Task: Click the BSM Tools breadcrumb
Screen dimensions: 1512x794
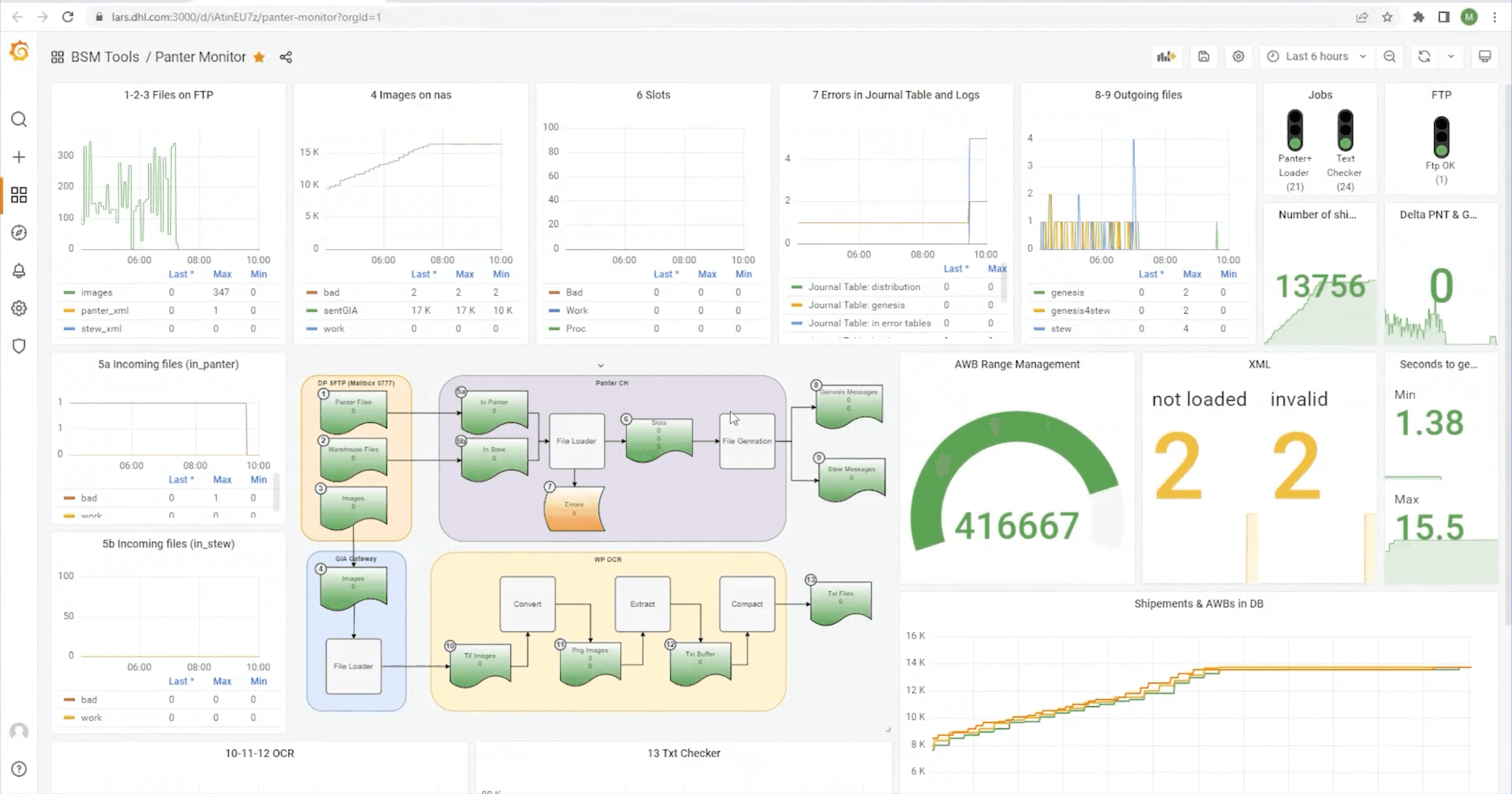Action: 105,56
